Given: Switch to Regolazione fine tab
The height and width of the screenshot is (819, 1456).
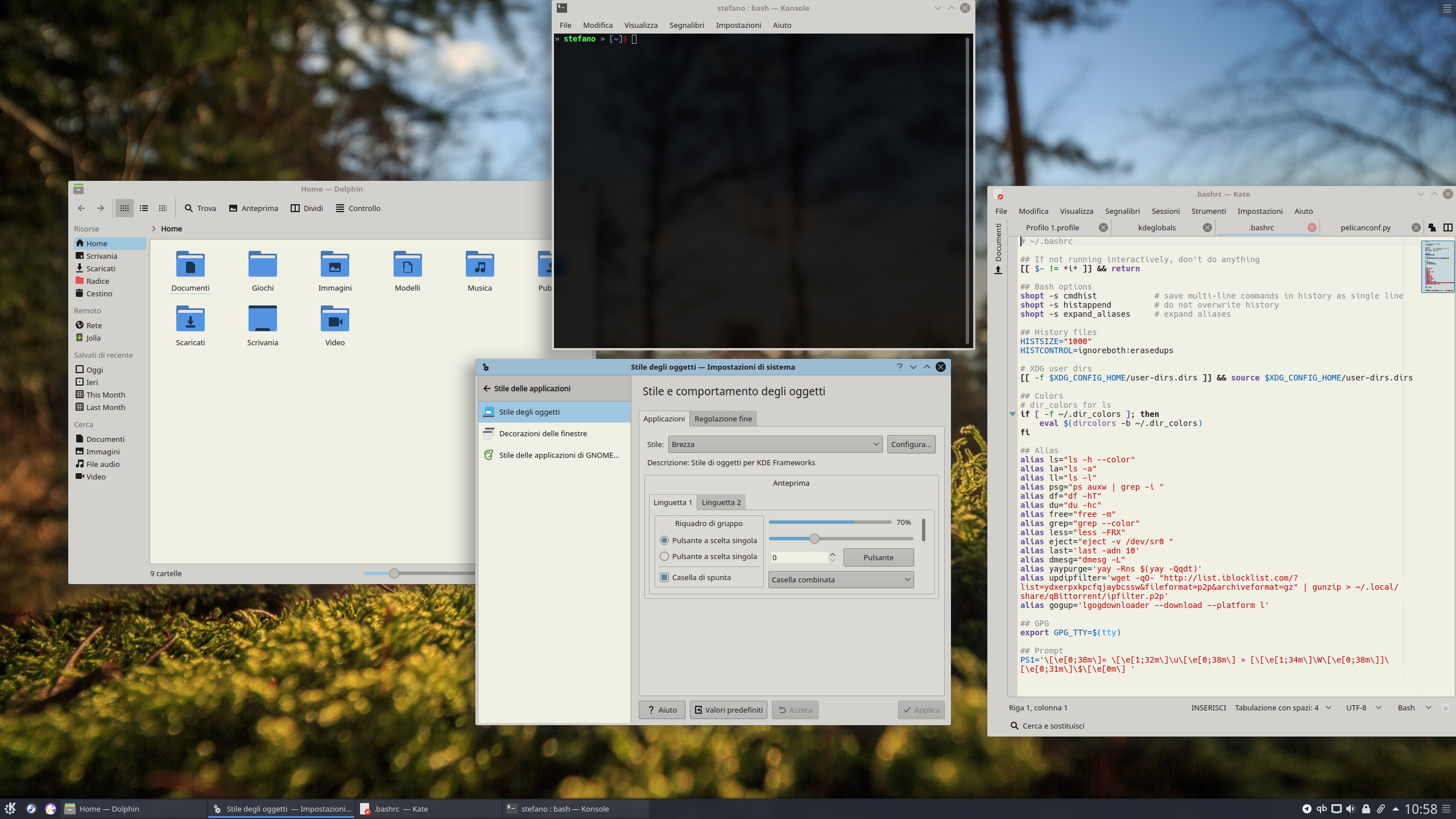Looking at the screenshot, I should [x=723, y=419].
